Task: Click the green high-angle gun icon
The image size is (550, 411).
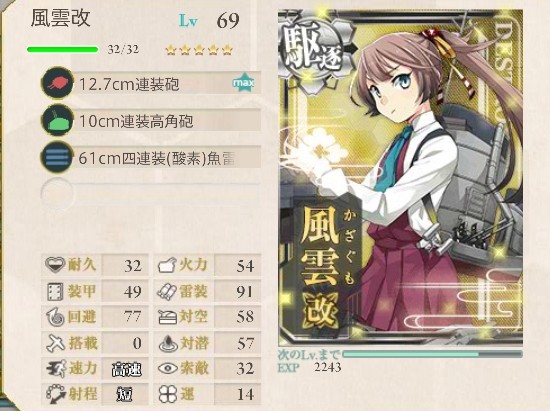Action: point(57,121)
